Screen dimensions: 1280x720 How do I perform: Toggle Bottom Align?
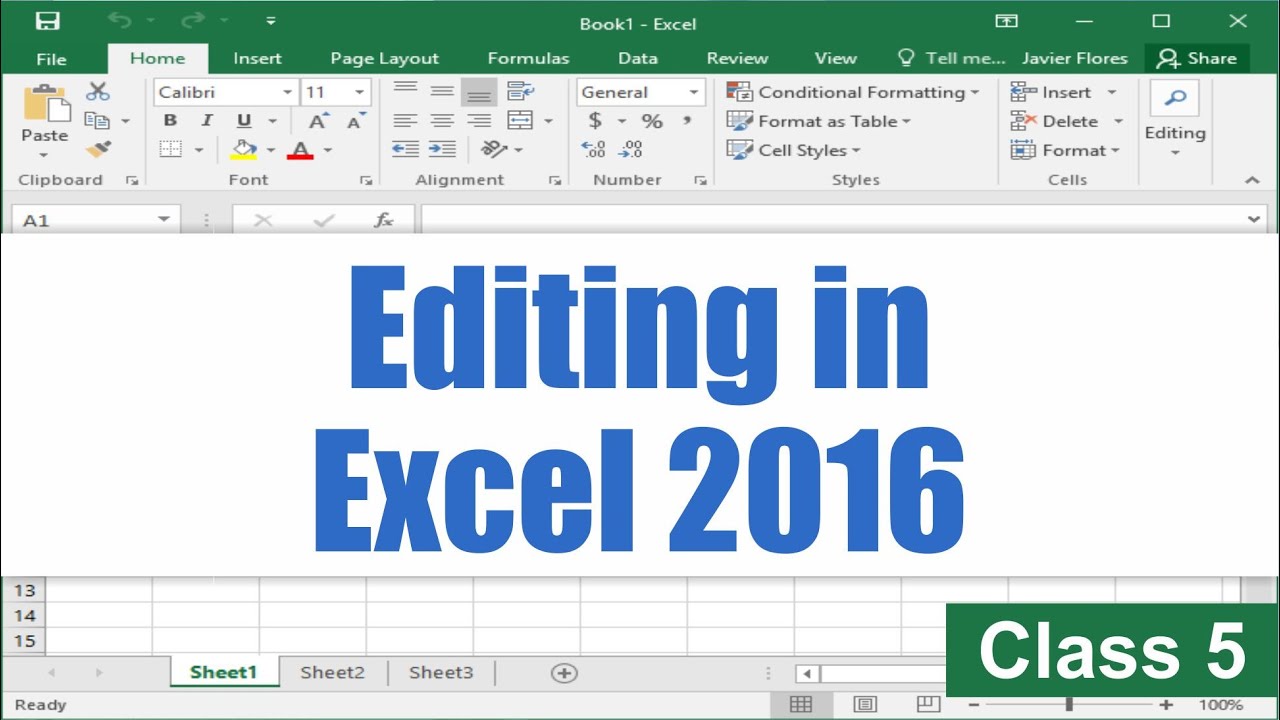pos(479,92)
